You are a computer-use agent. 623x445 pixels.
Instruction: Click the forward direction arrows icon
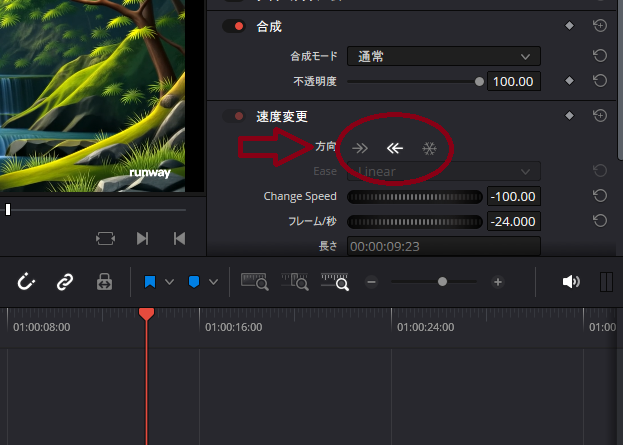360,148
